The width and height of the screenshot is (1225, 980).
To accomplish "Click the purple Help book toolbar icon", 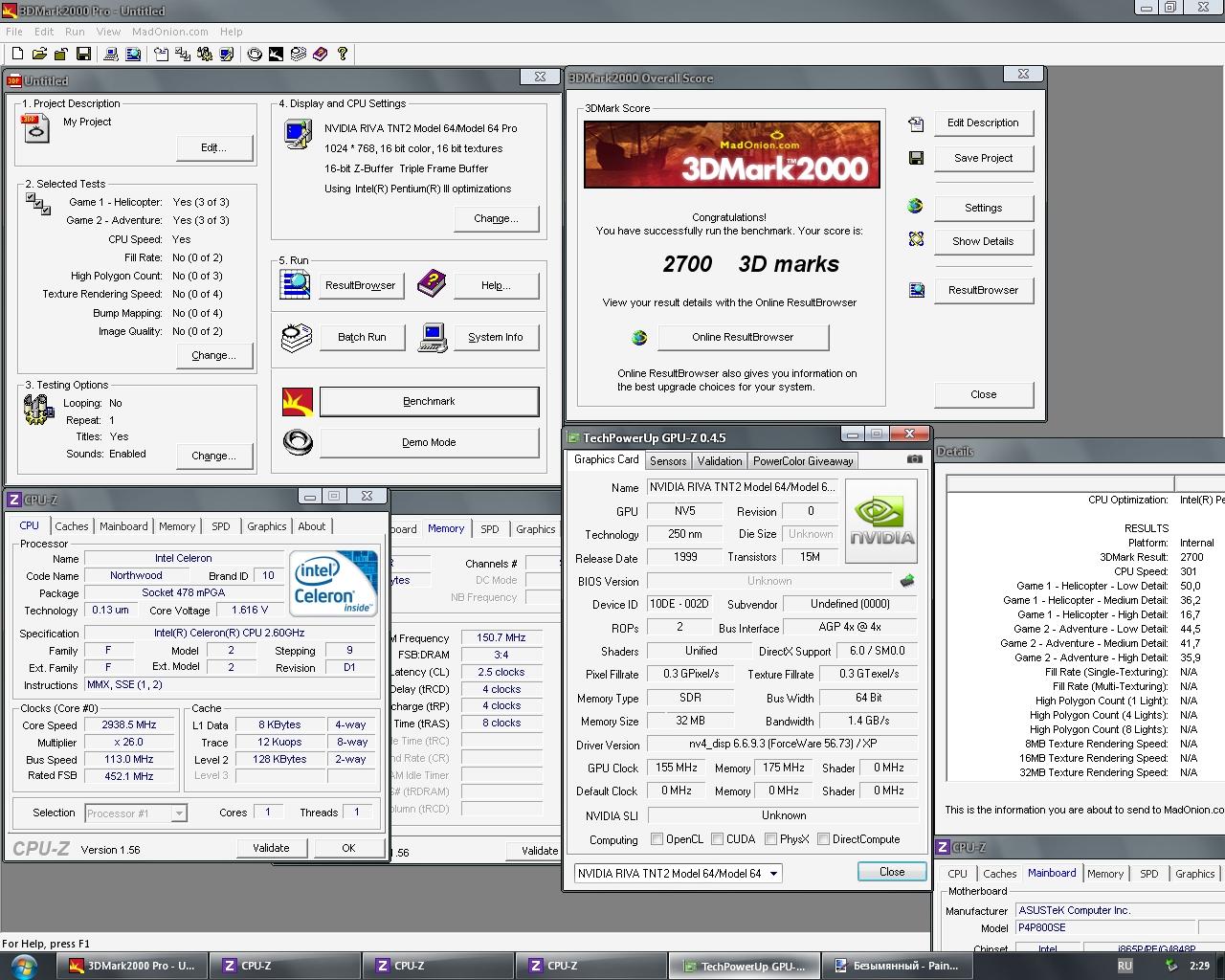I will pyautogui.click(x=320, y=55).
